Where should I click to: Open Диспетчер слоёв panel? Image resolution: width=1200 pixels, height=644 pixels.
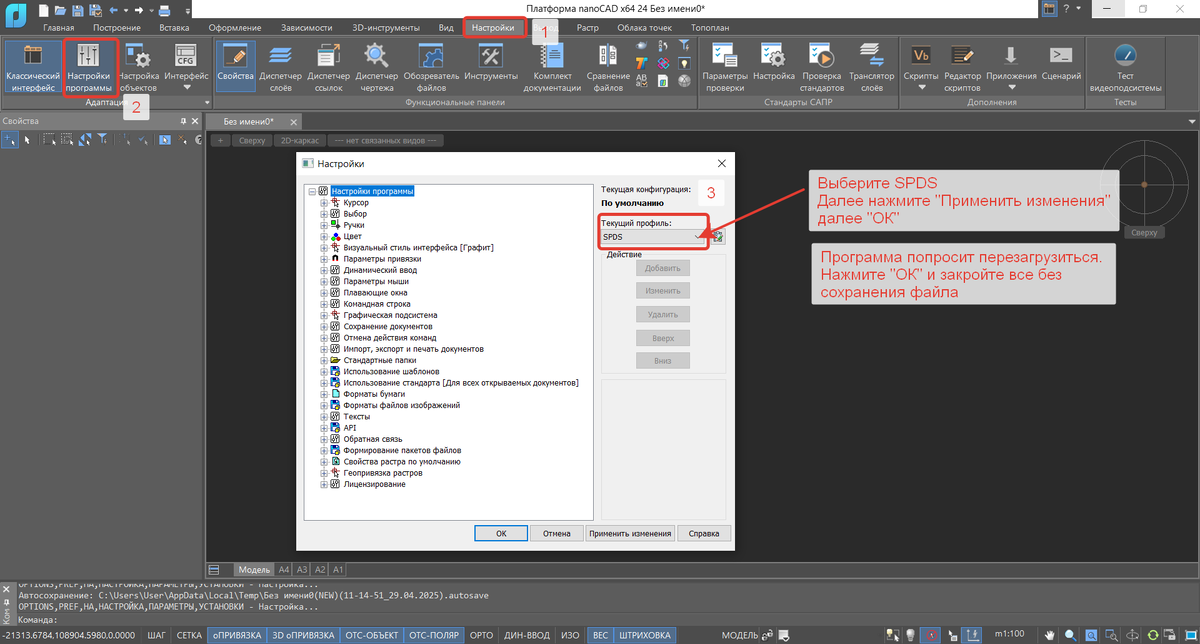[x=282, y=68]
